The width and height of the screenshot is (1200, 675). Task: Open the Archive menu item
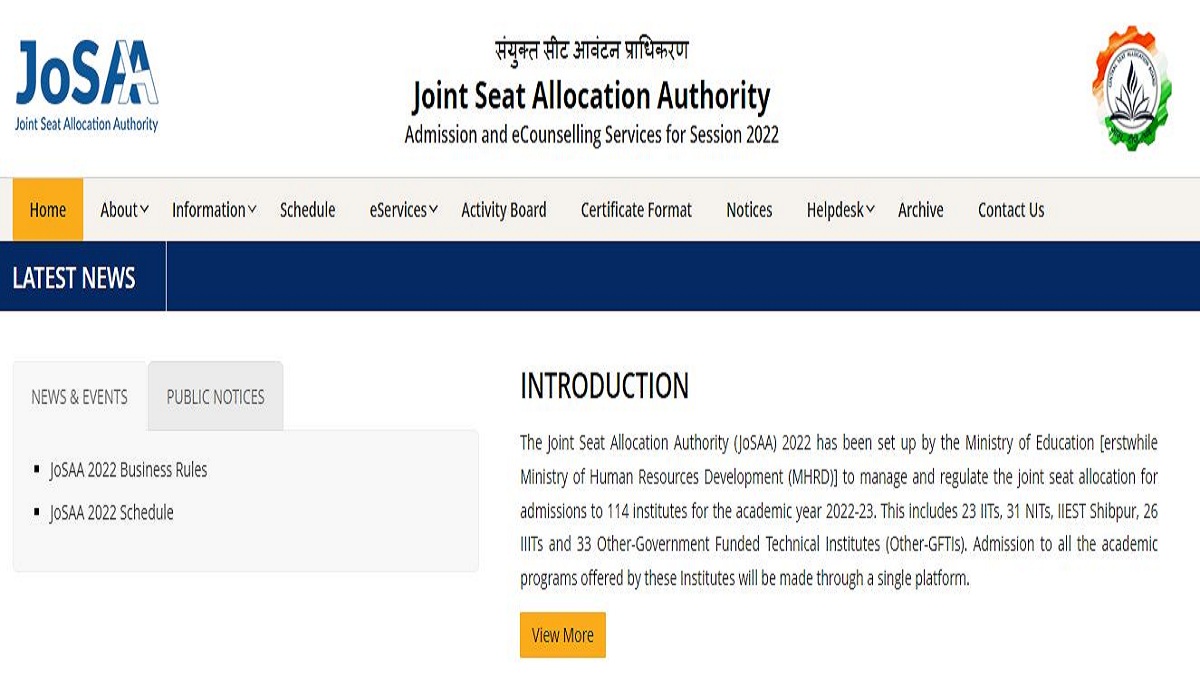pyautogui.click(x=921, y=210)
